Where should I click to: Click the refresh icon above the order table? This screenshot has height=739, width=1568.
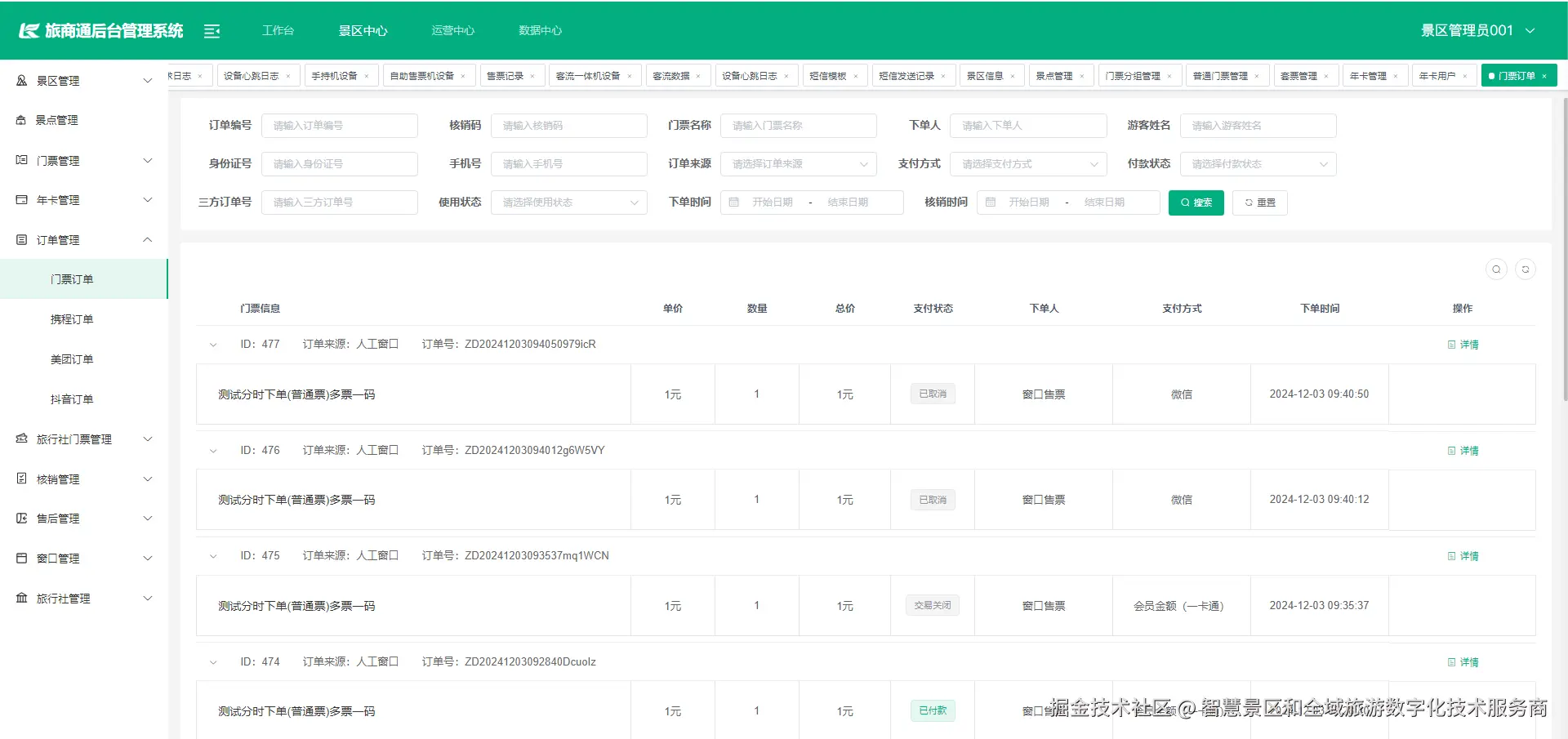[x=1526, y=269]
